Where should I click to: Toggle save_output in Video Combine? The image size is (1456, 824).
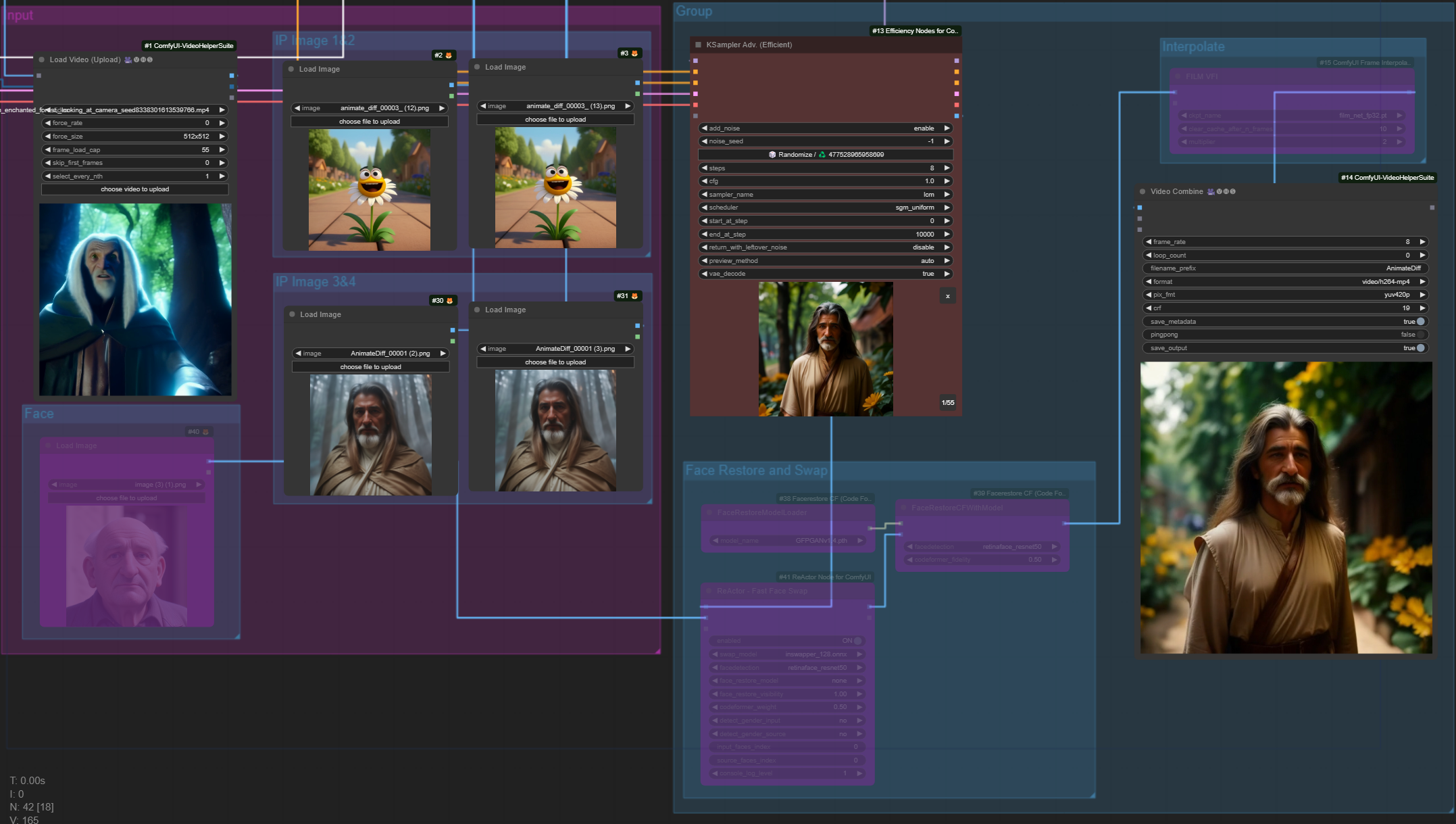1420,348
